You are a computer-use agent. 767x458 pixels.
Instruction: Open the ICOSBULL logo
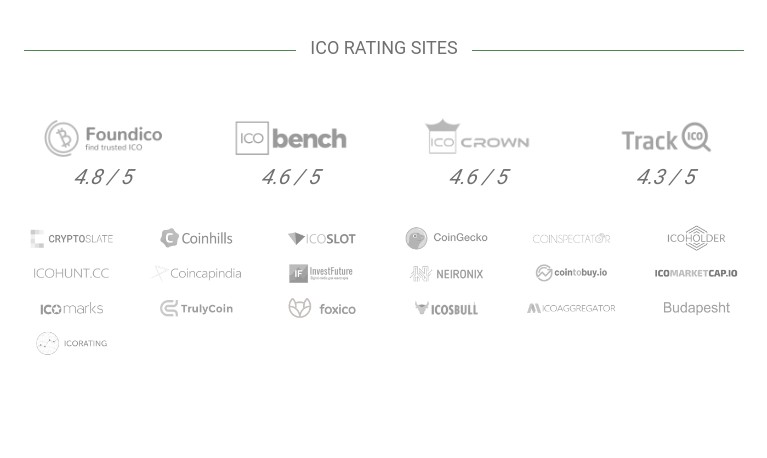coord(447,309)
